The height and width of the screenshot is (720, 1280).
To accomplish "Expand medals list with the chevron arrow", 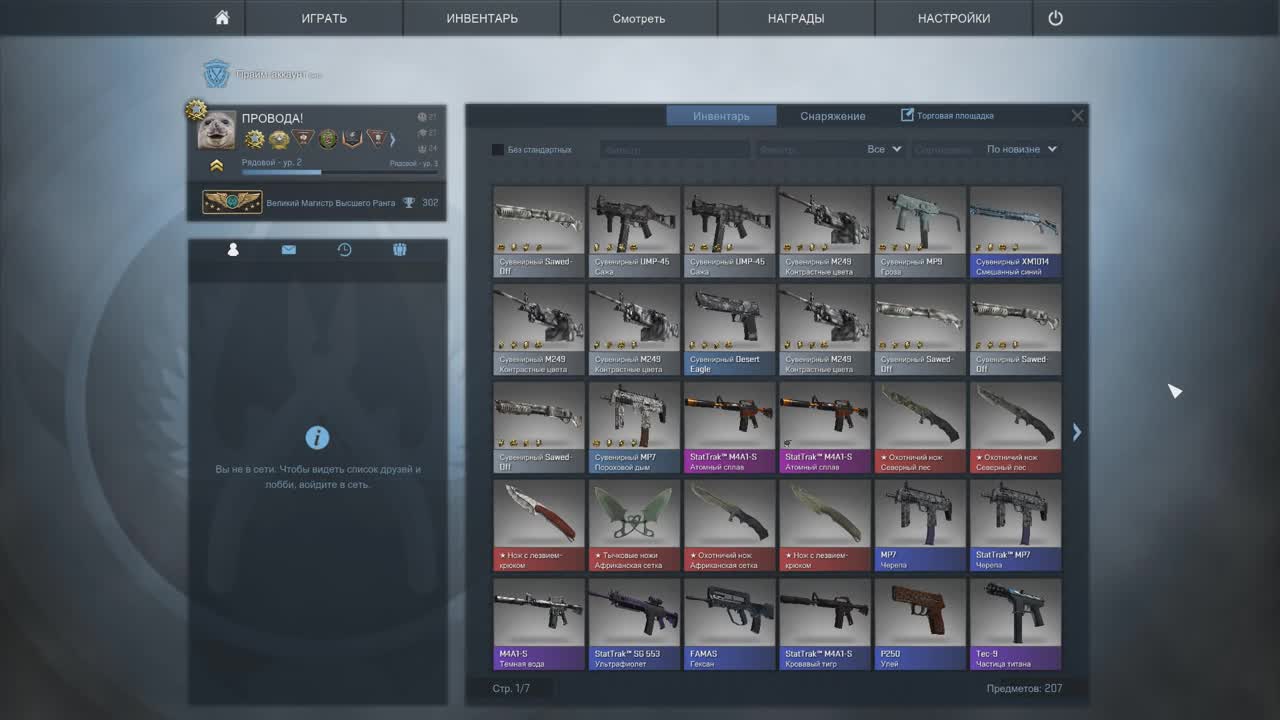I will tap(393, 140).
